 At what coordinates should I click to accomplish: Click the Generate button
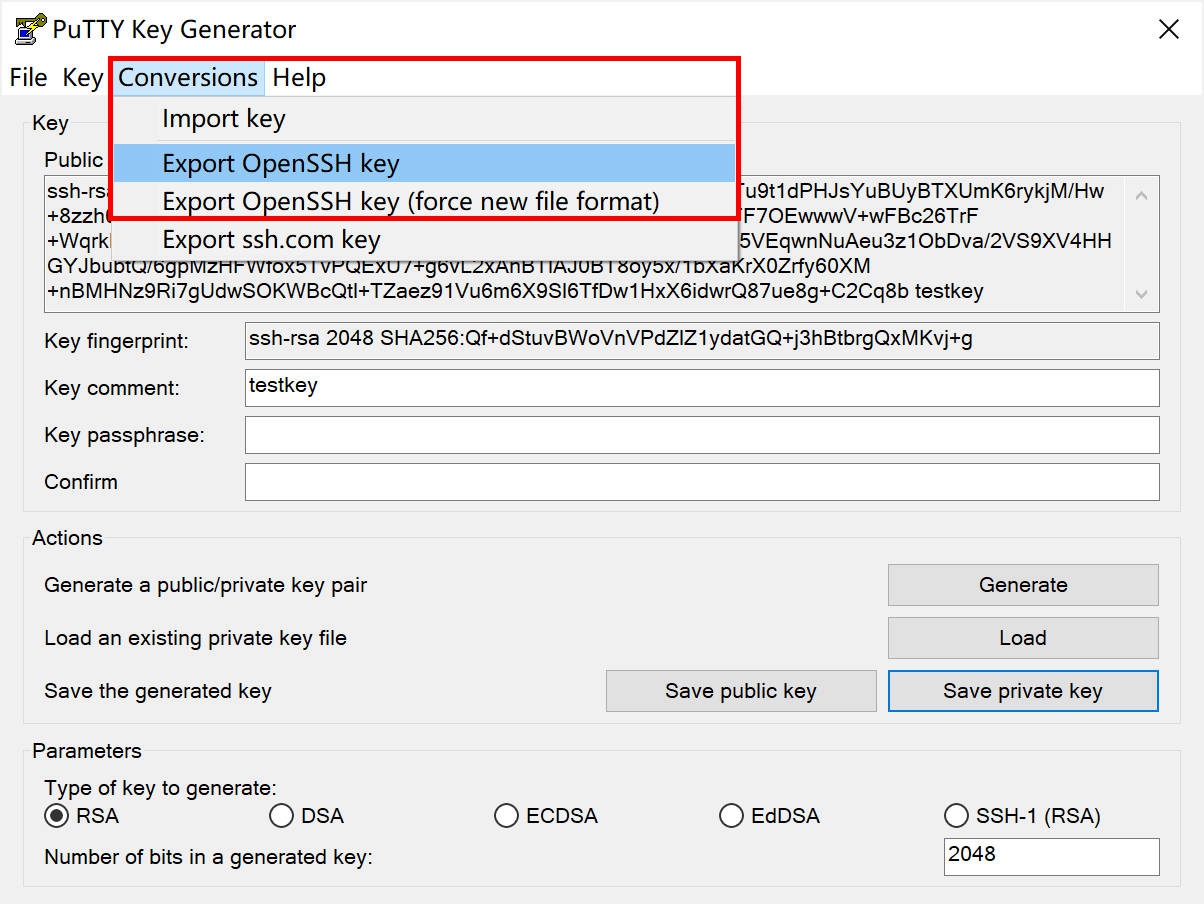1023,585
